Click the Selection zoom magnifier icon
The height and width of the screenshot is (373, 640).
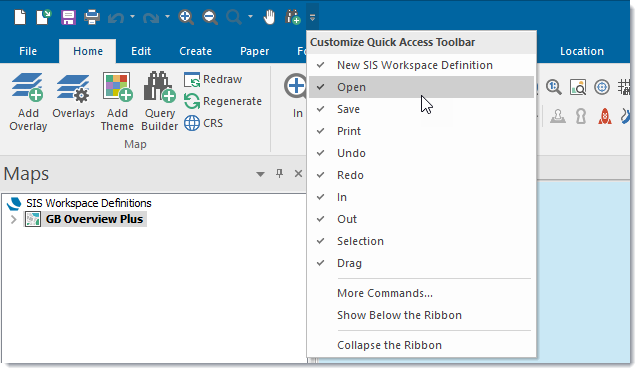(234, 18)
